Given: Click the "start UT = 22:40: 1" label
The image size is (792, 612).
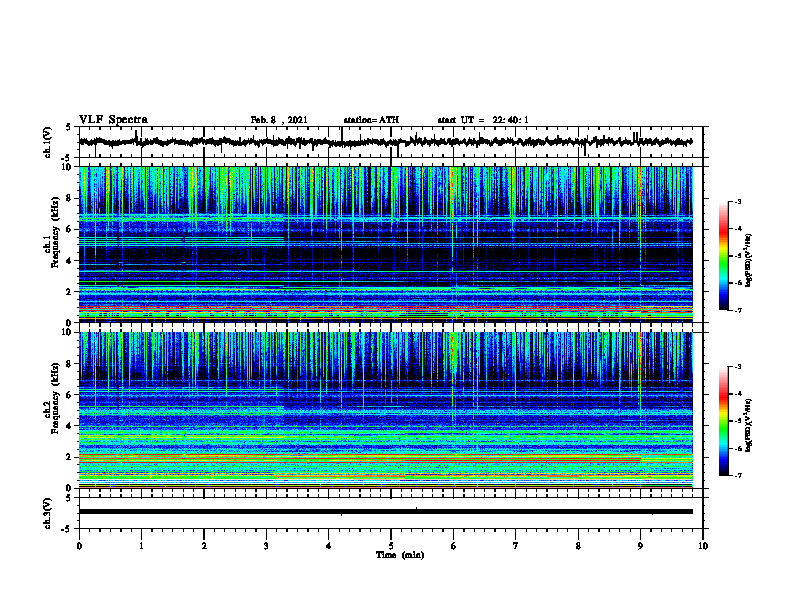Looking at the screenshot, I should pos(483,120).
